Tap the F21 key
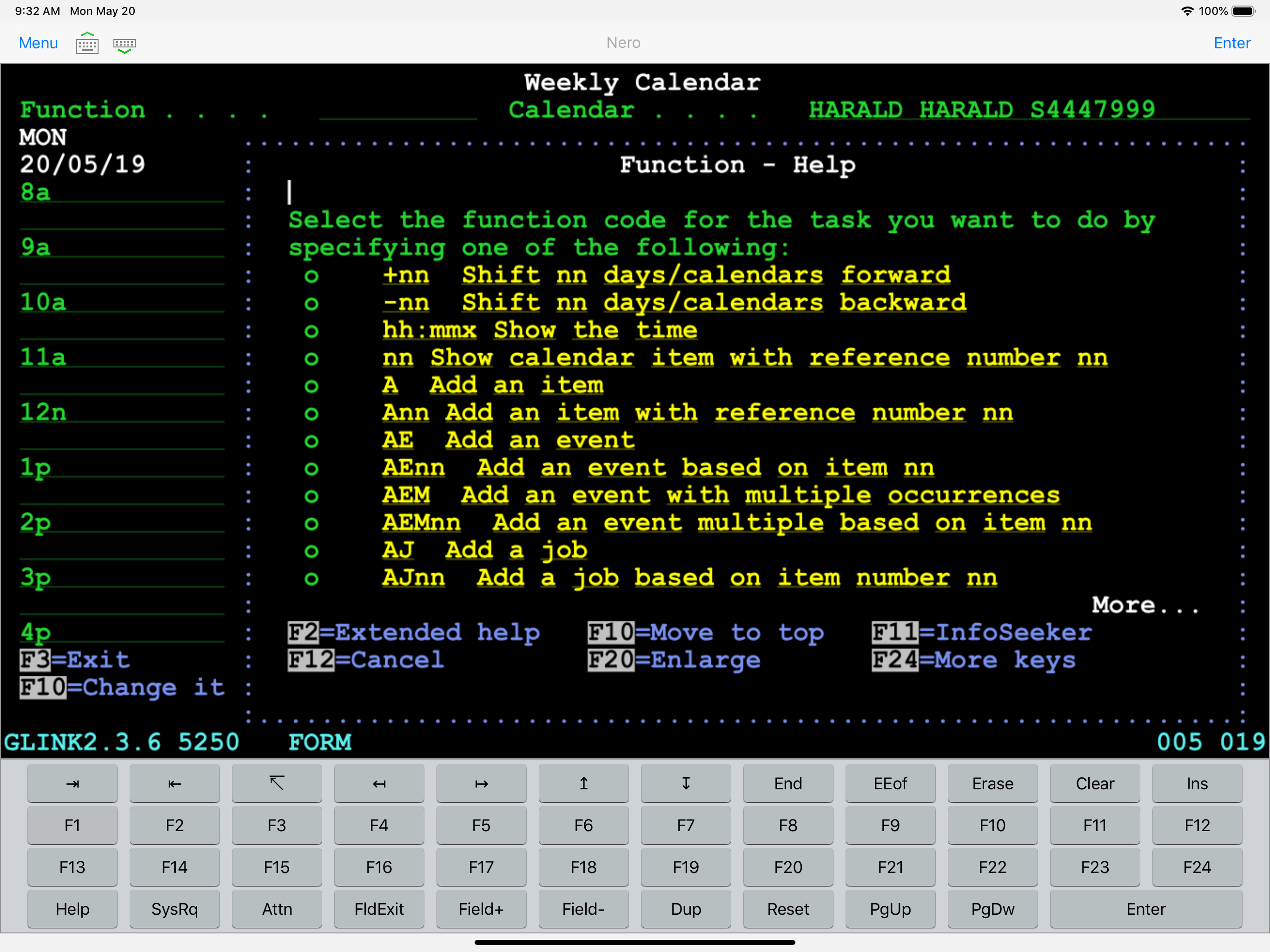This screenshot has height=952, width=1270. point(890,867)
